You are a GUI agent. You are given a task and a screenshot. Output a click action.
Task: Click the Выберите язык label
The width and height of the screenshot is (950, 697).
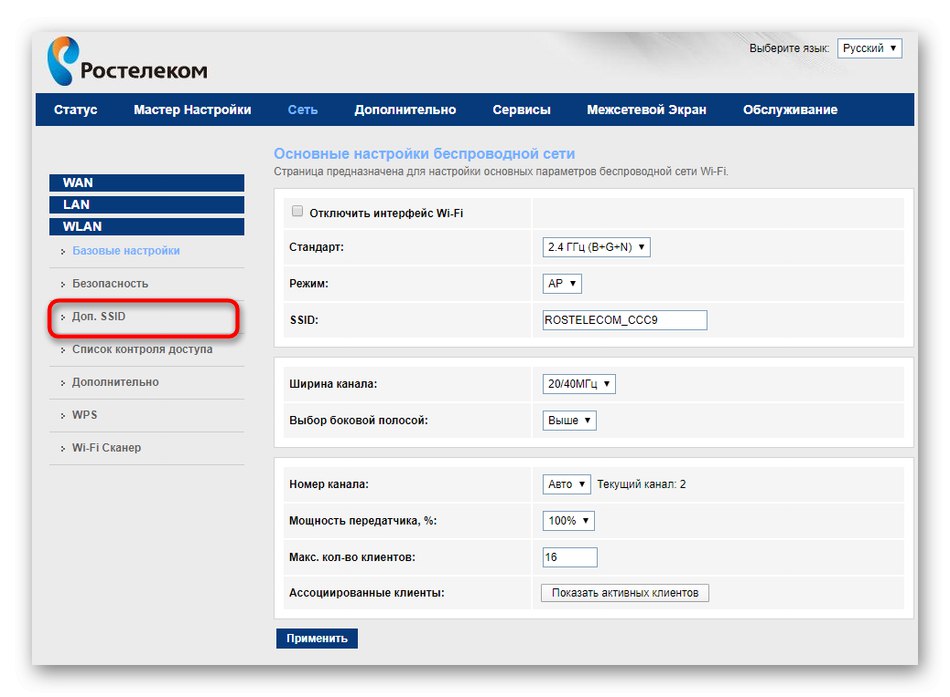pos(789,48)
